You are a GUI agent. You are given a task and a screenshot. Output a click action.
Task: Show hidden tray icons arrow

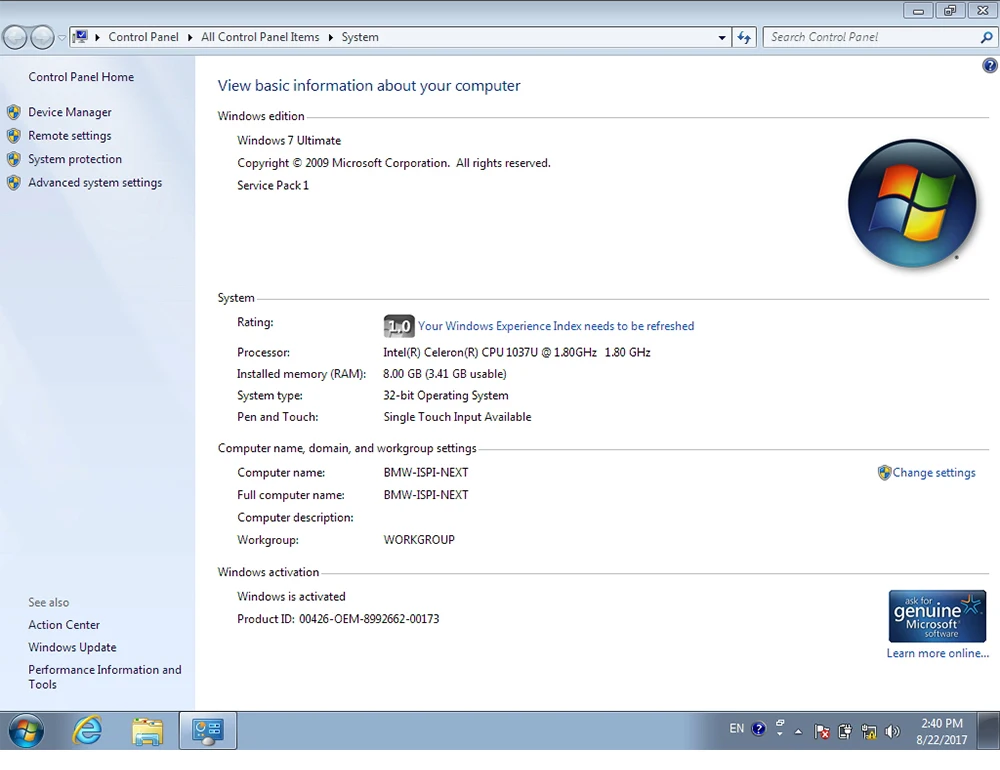798,732
